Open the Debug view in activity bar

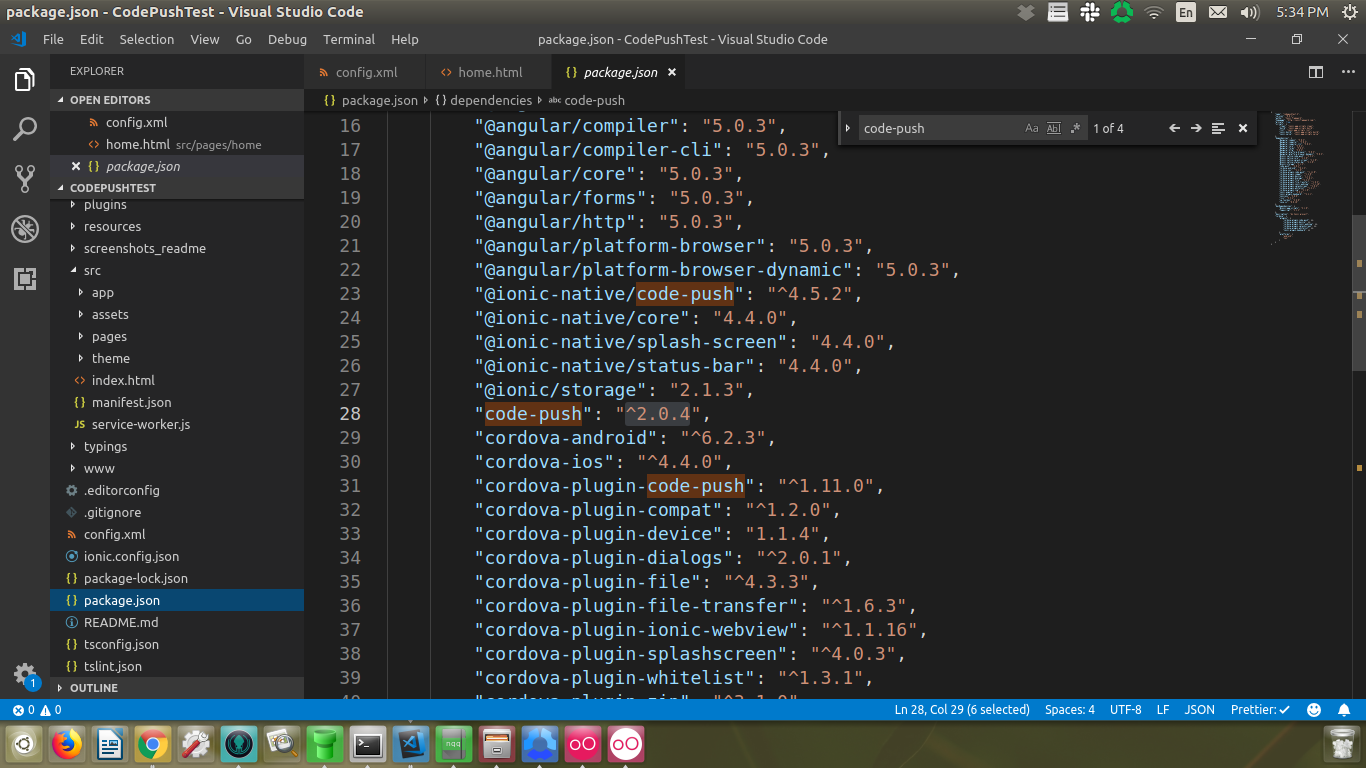[x=25, y=229]
